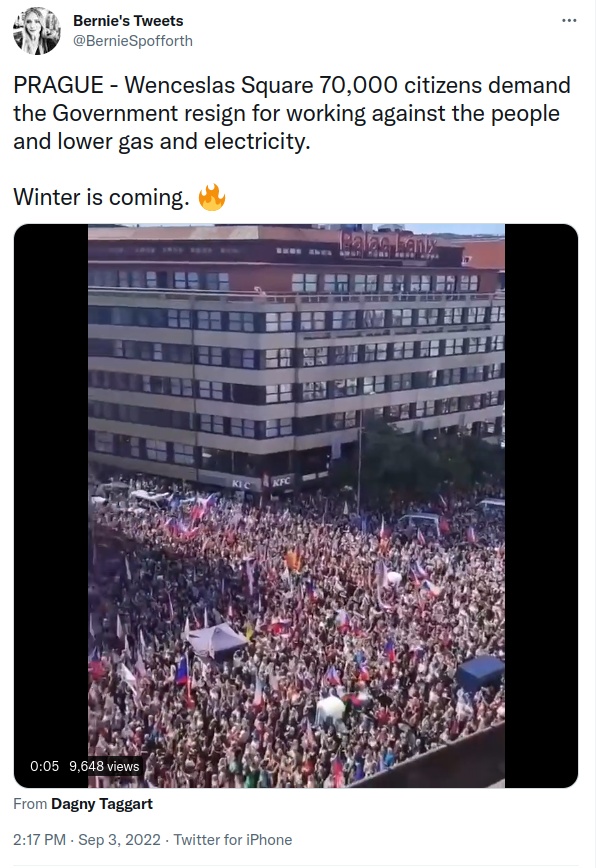Click the video's left black letterbox bar

pos(51,505)
